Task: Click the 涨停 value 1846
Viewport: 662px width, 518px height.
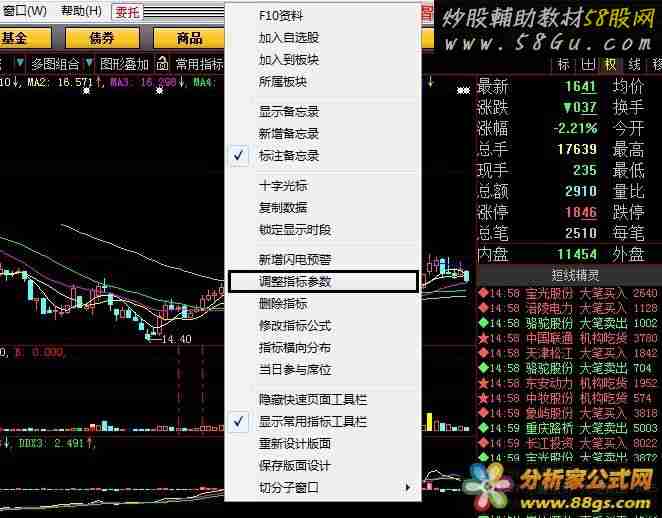Action: tap(581, 212)
